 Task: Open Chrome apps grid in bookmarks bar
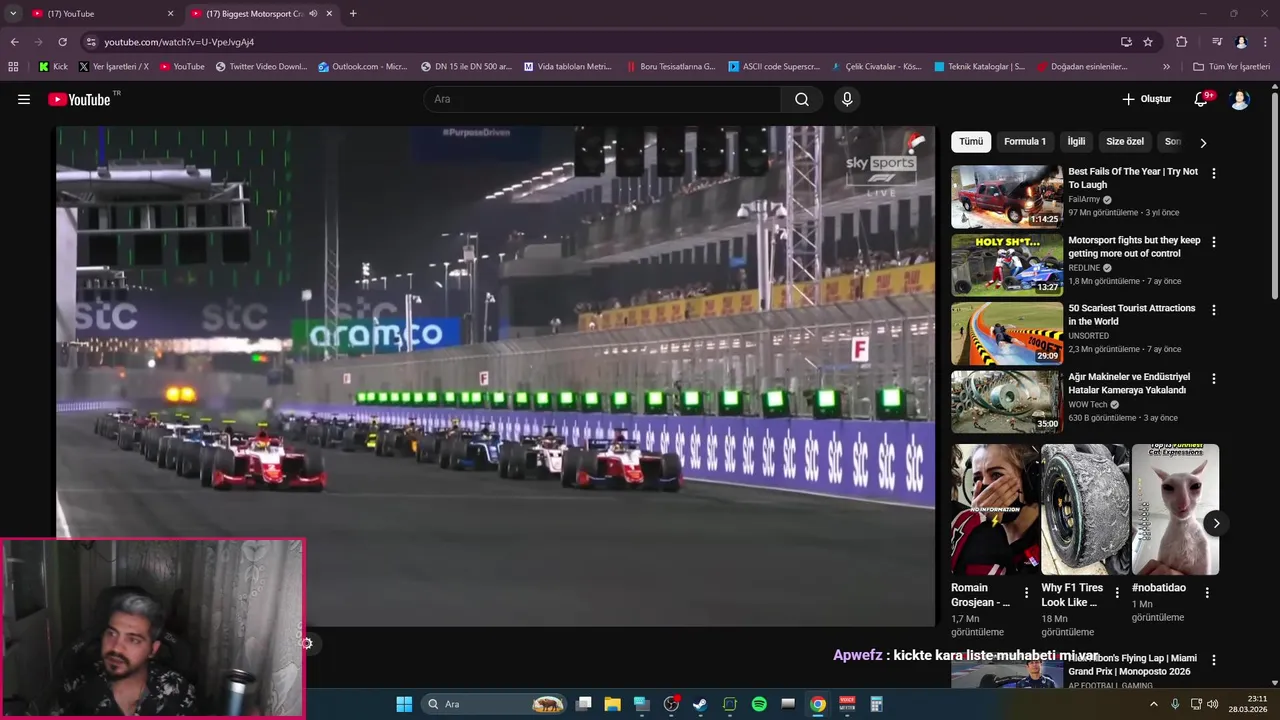(13, 67)
